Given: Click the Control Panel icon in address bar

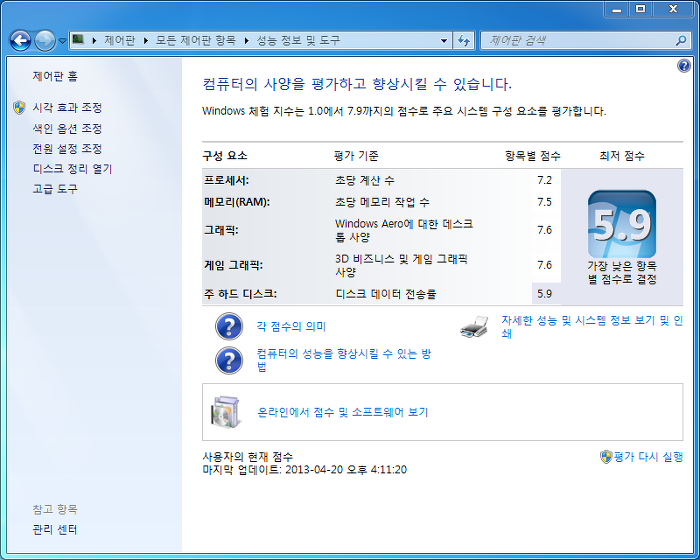Looking at the screenshot, I should [78, 40].
